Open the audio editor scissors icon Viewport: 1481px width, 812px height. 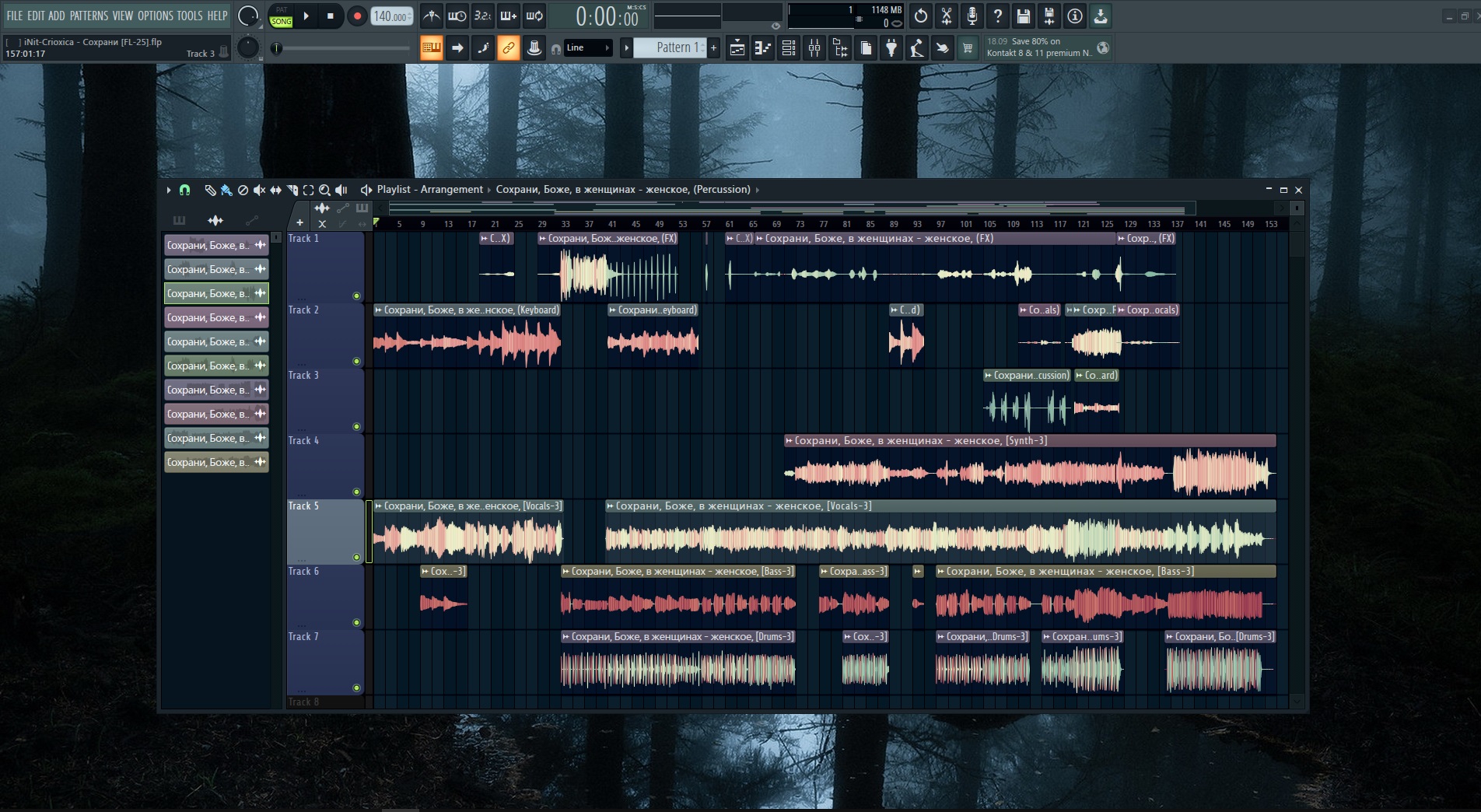point(947,16)
